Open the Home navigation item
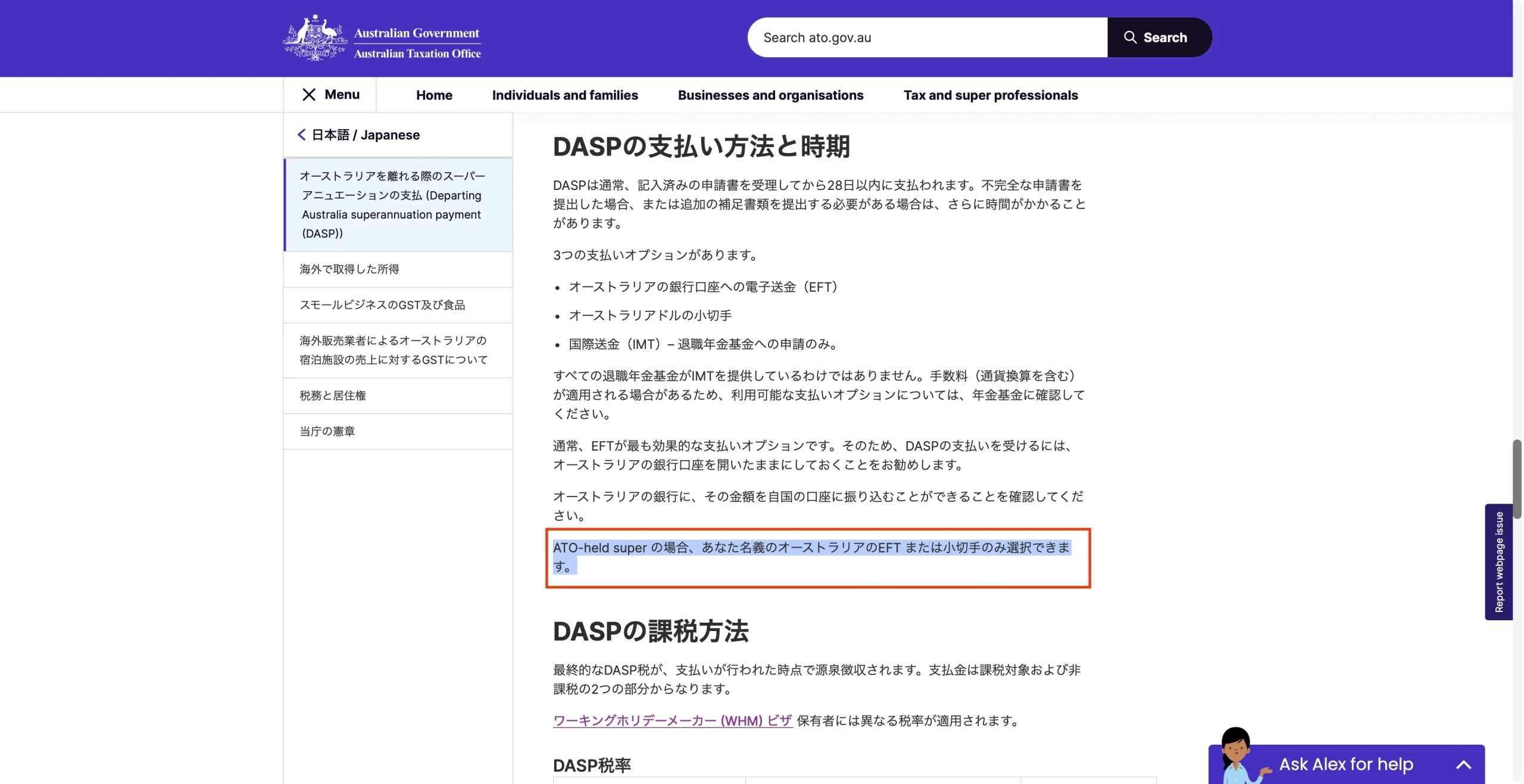 click(x=434, y=95)
